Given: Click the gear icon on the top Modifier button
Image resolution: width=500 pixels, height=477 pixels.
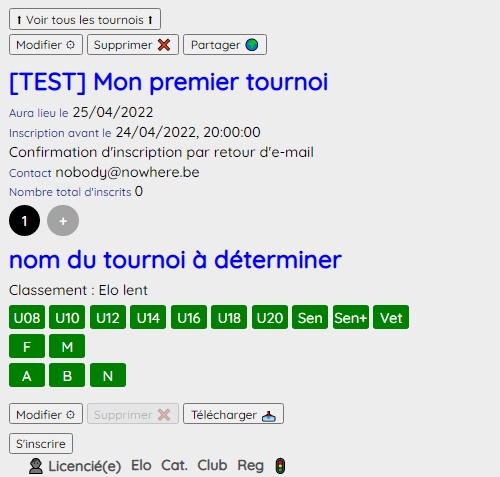Looking at the screenshot, I should point(70,45).
